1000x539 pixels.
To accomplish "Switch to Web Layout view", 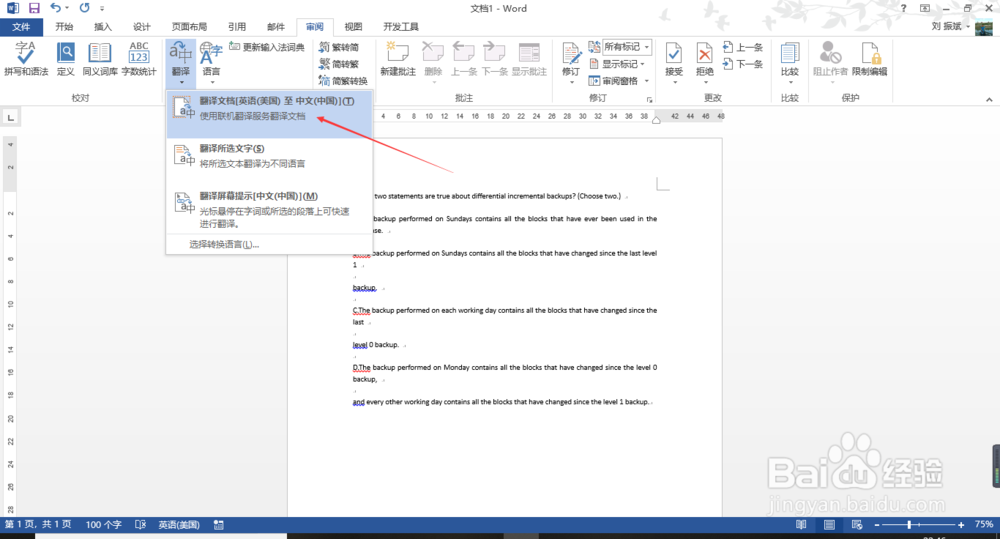I will 857,524.
